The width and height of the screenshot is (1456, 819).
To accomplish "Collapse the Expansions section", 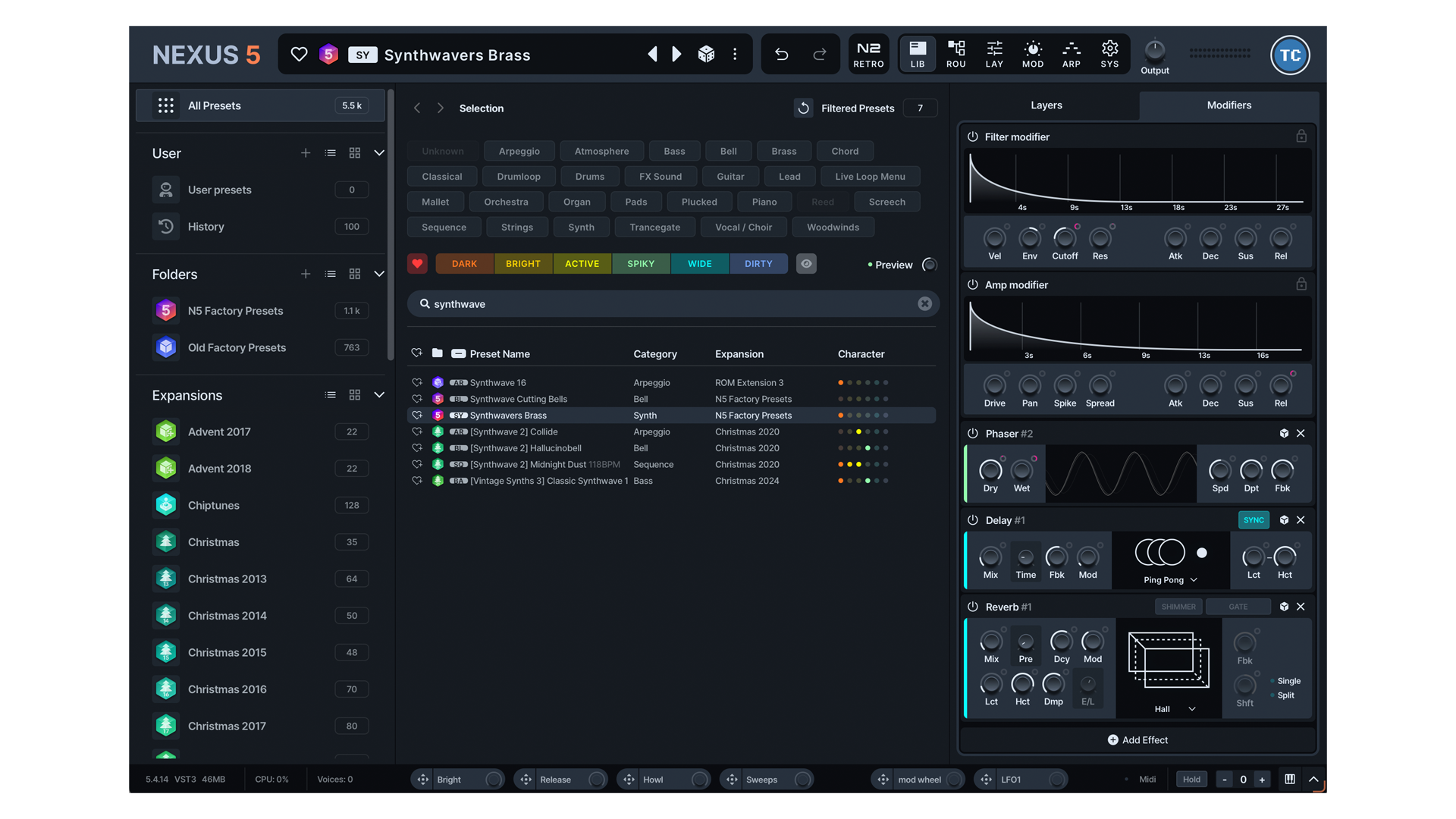I will click(379, 395).
